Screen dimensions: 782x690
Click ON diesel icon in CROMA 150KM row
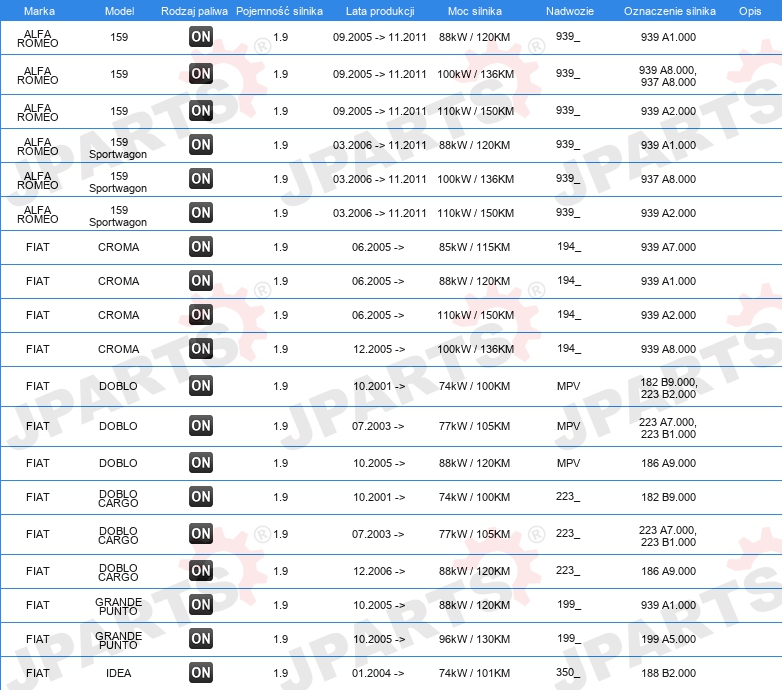pyautogui.click(x=201, y=315)
